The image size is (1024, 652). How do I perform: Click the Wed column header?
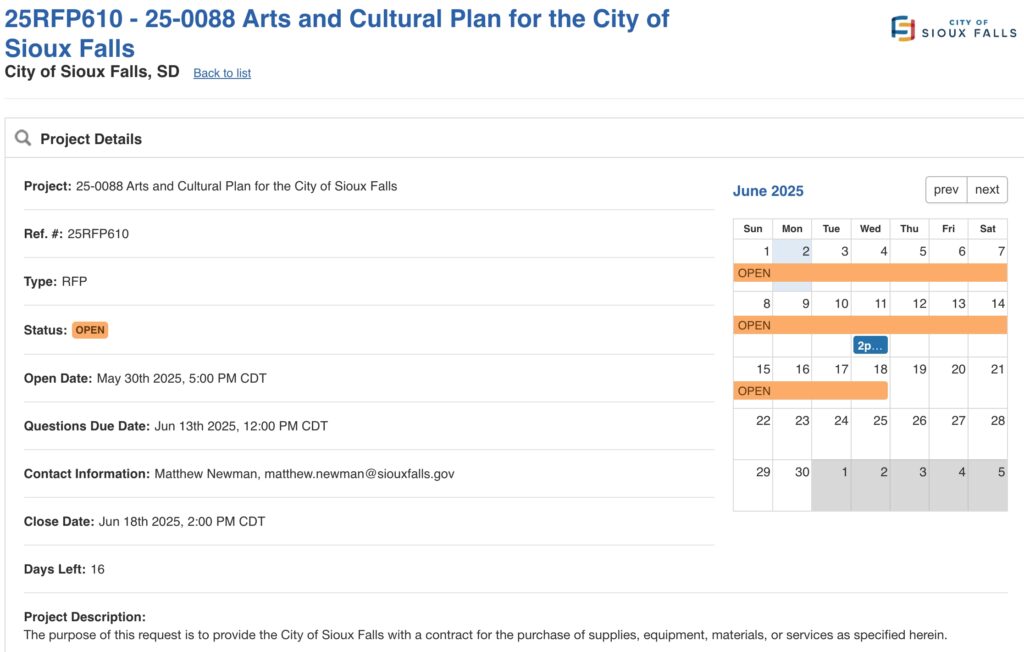[x=870, y=229]
